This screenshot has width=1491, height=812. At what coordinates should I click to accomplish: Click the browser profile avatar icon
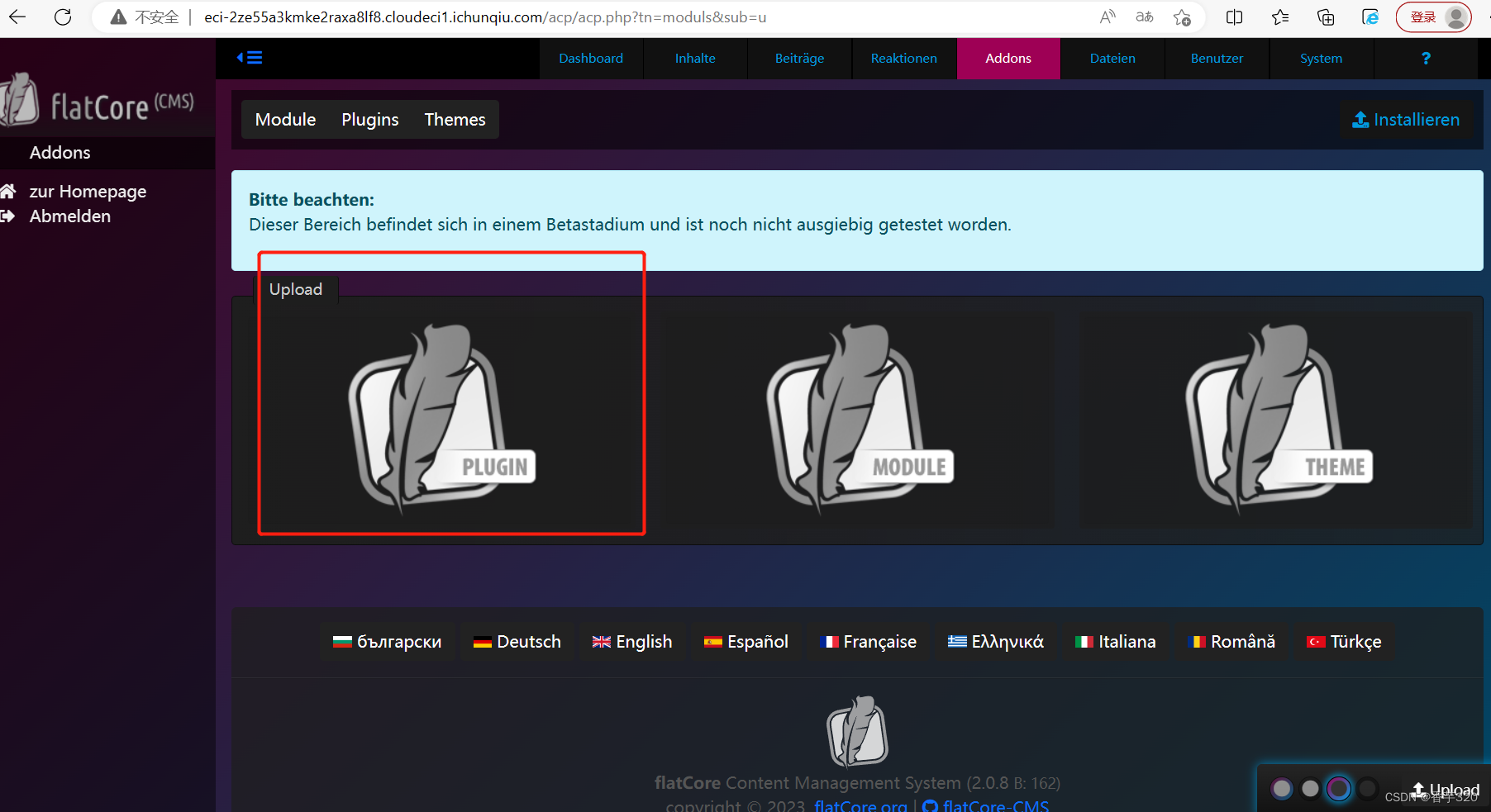(1456, 17)
